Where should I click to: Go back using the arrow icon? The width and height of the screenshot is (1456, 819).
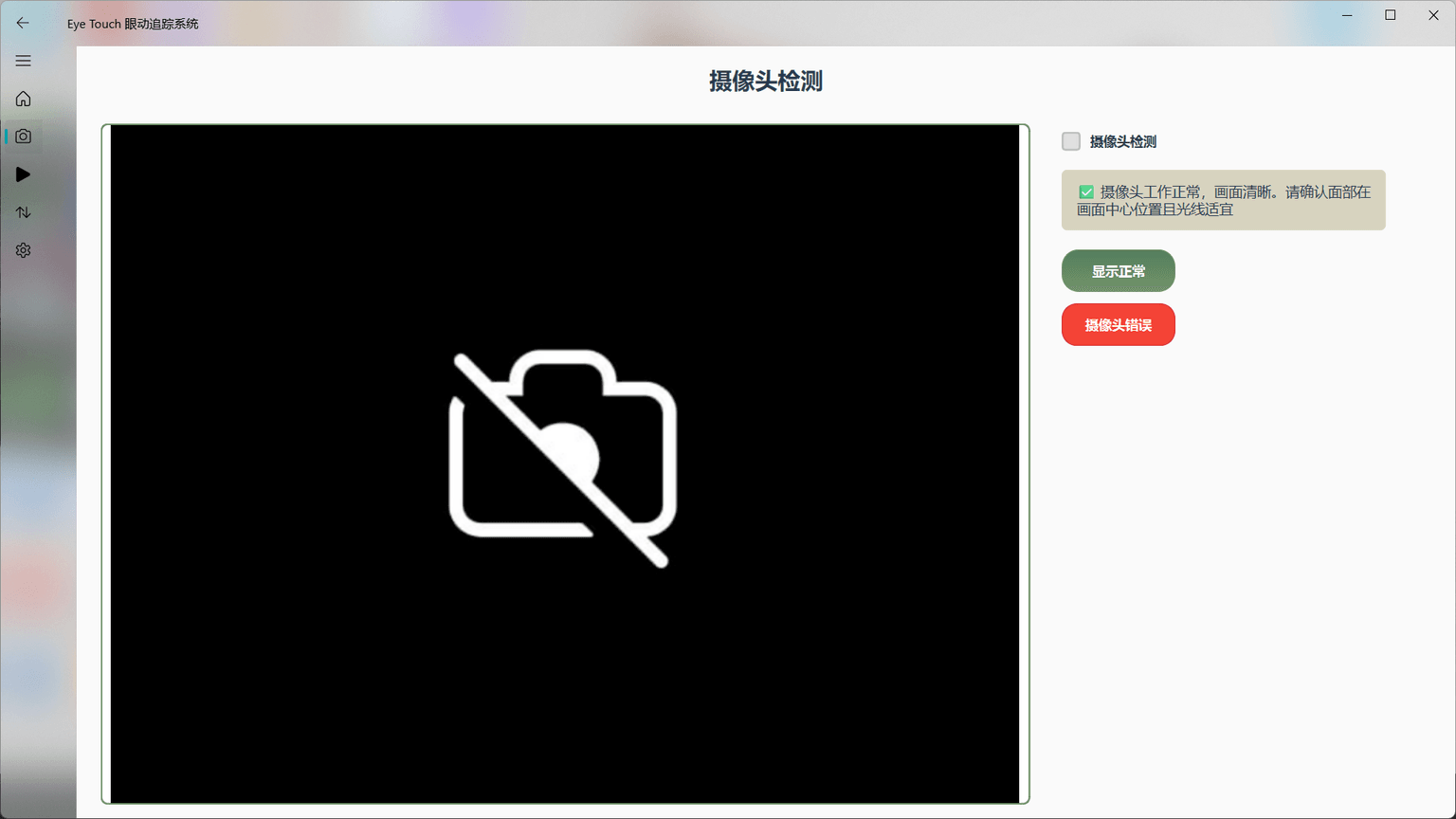[x=23, y=23]
